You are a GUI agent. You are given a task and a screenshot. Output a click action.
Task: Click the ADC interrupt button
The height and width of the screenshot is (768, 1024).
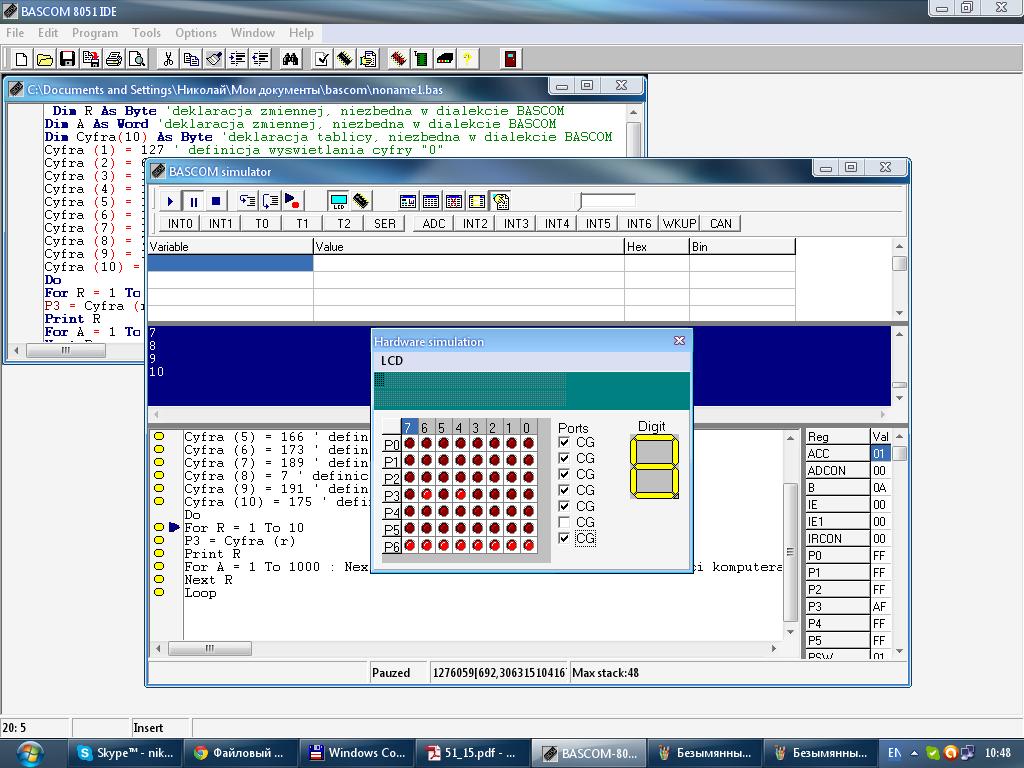[434, 223]
